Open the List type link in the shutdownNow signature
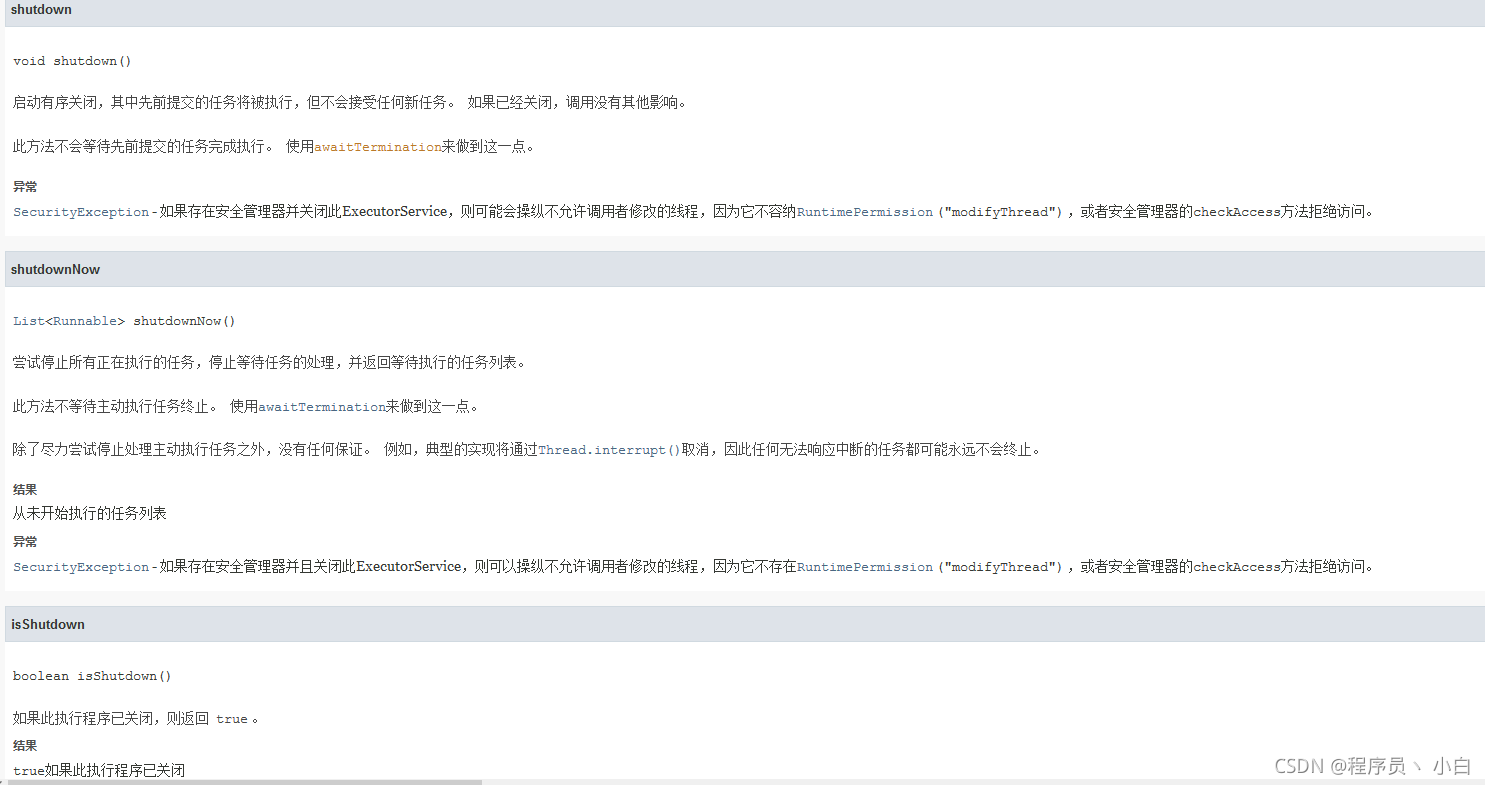1485x785 pixels. point(29,321)
